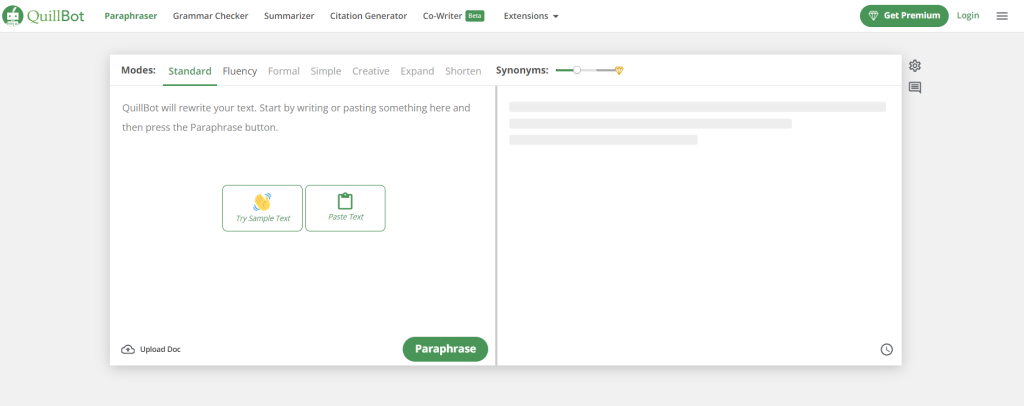Switch to Expand mode
Screen dimensions: 1024x406
(417, 71)
